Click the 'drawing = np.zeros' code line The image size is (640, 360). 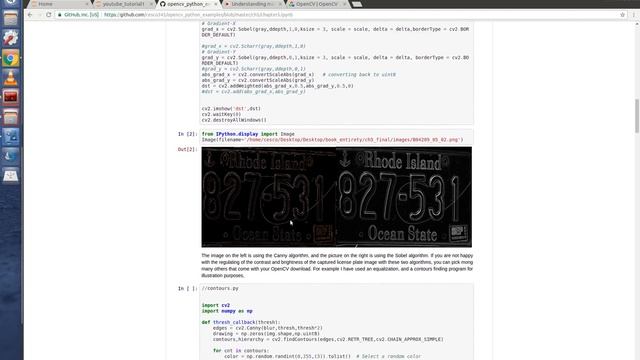click(x=266, y=333)
